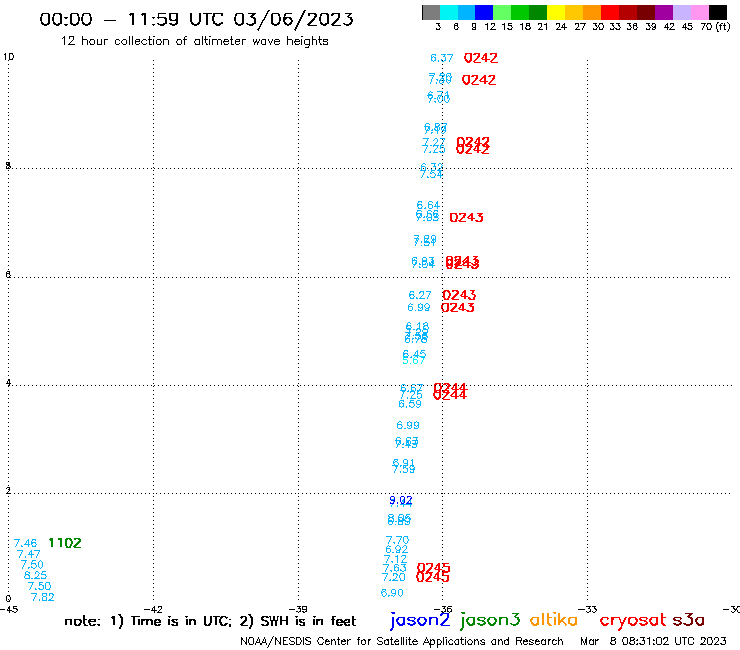Click the pure blue legend swatch

[x=484, y=12]
